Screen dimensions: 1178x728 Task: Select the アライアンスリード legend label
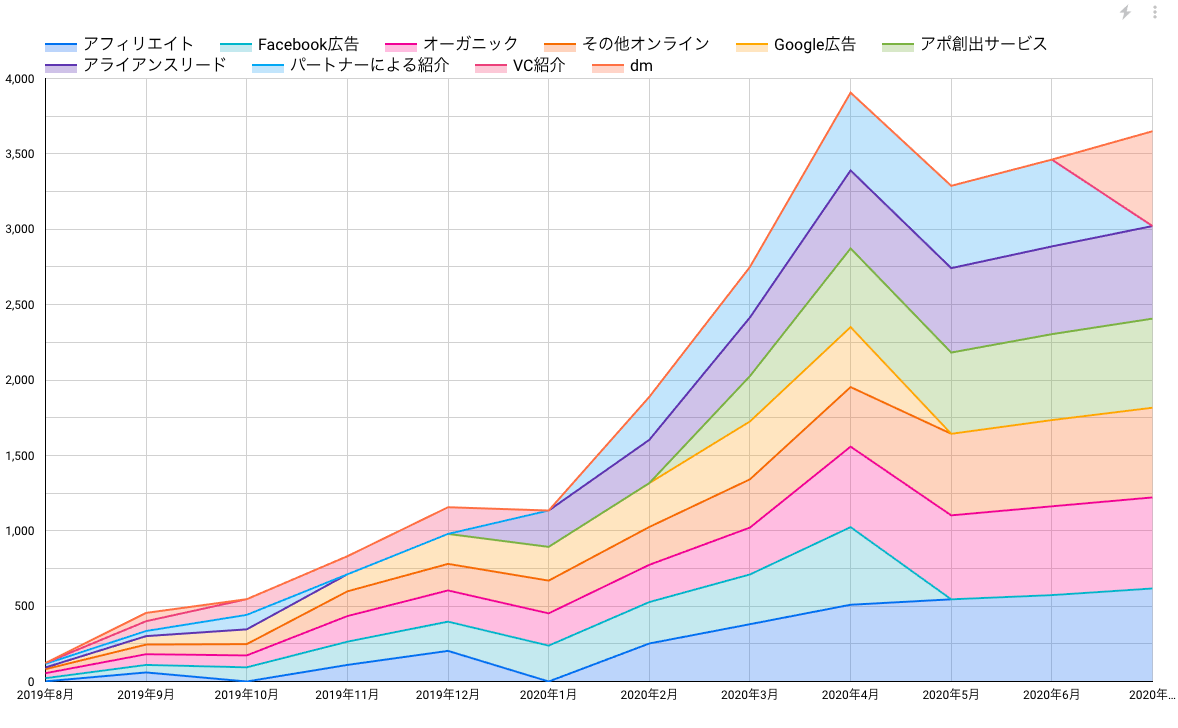click(x=155, y=65)
